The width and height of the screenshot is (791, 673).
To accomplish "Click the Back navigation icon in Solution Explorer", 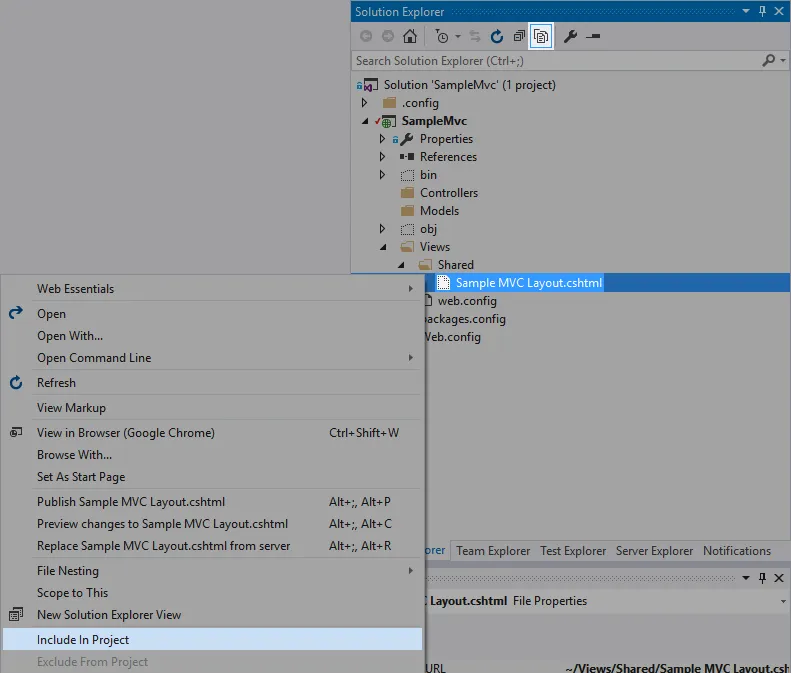I will (x=366, y=36).
